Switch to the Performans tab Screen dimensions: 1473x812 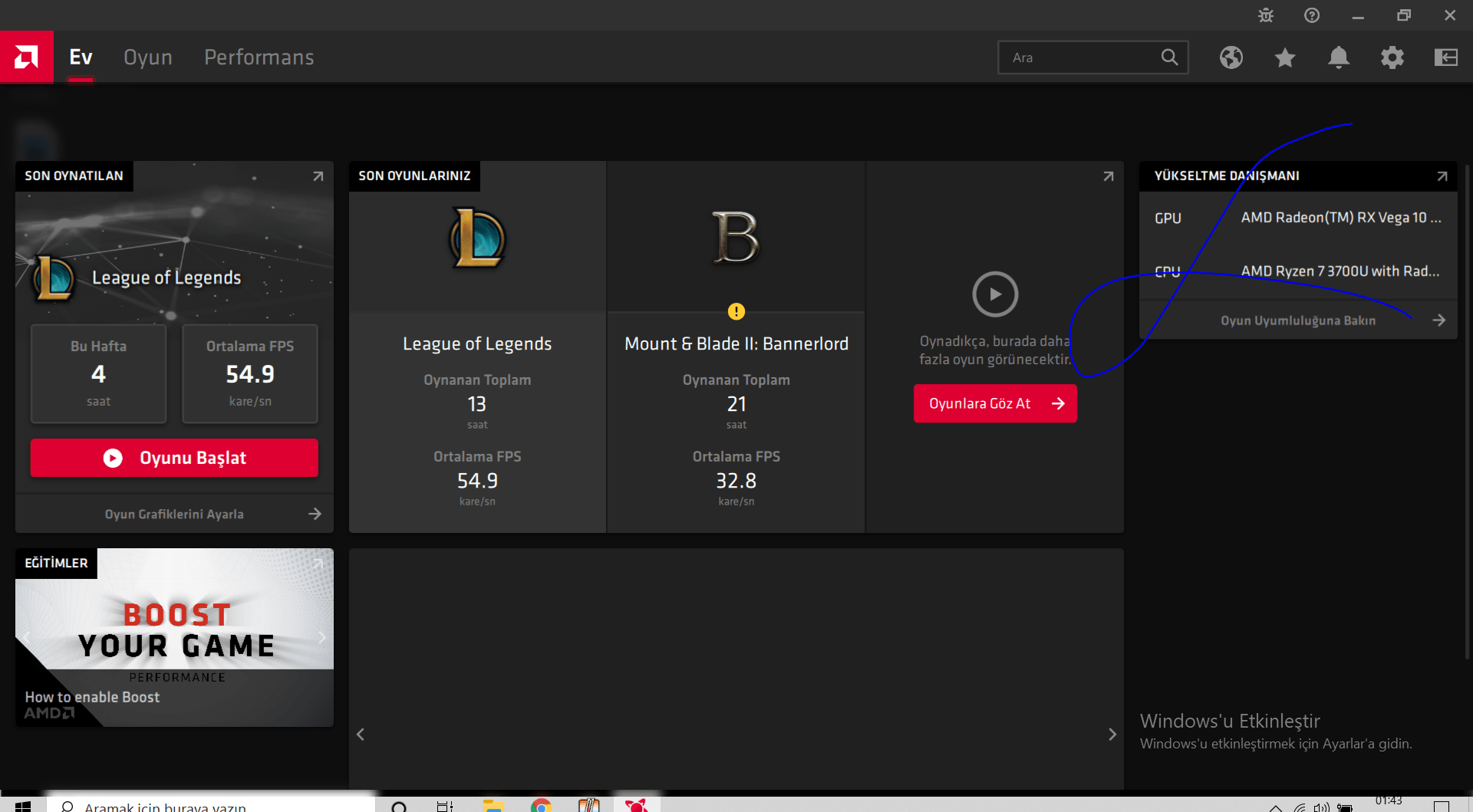click(x=259, y=58)
